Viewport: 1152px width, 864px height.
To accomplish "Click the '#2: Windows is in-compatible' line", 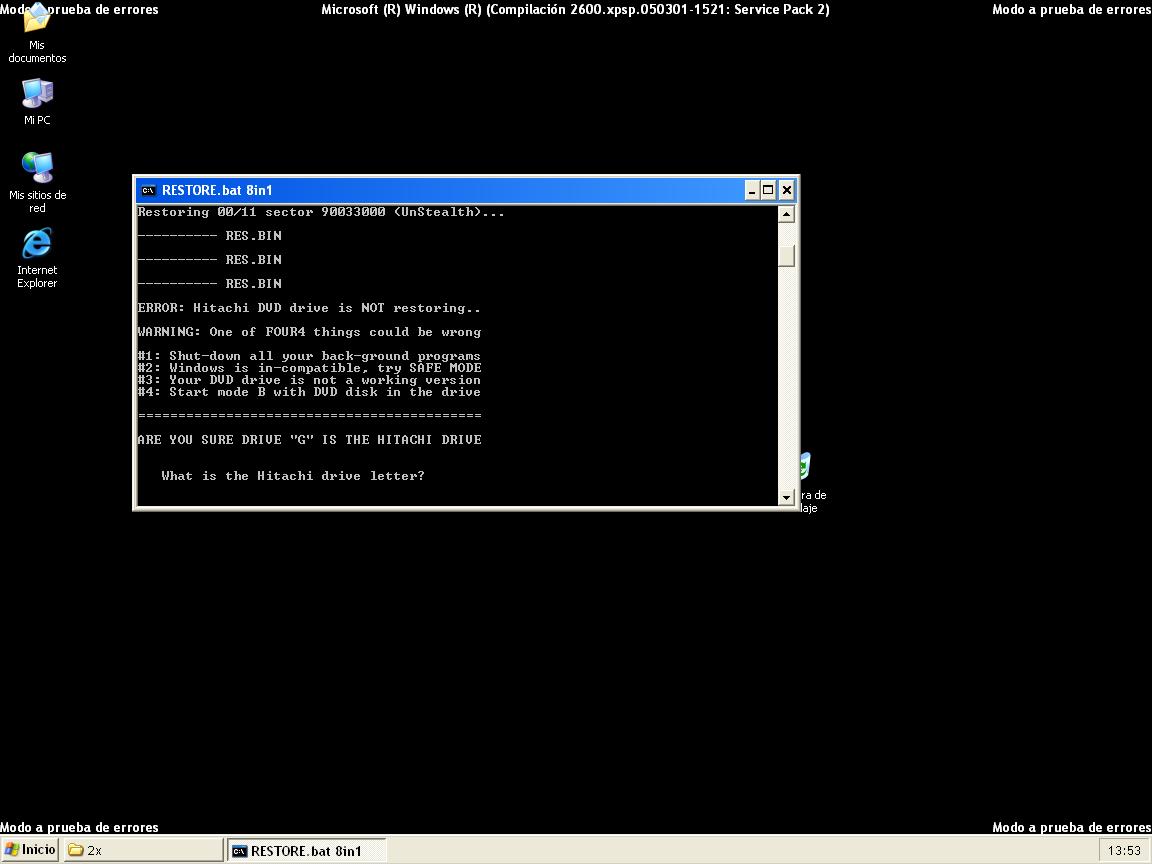I will click(x=309, y=368).
